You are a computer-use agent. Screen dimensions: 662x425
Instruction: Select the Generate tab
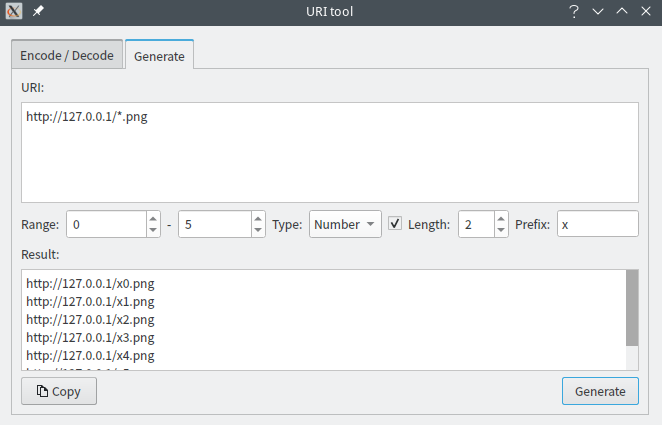coord(159,55)
